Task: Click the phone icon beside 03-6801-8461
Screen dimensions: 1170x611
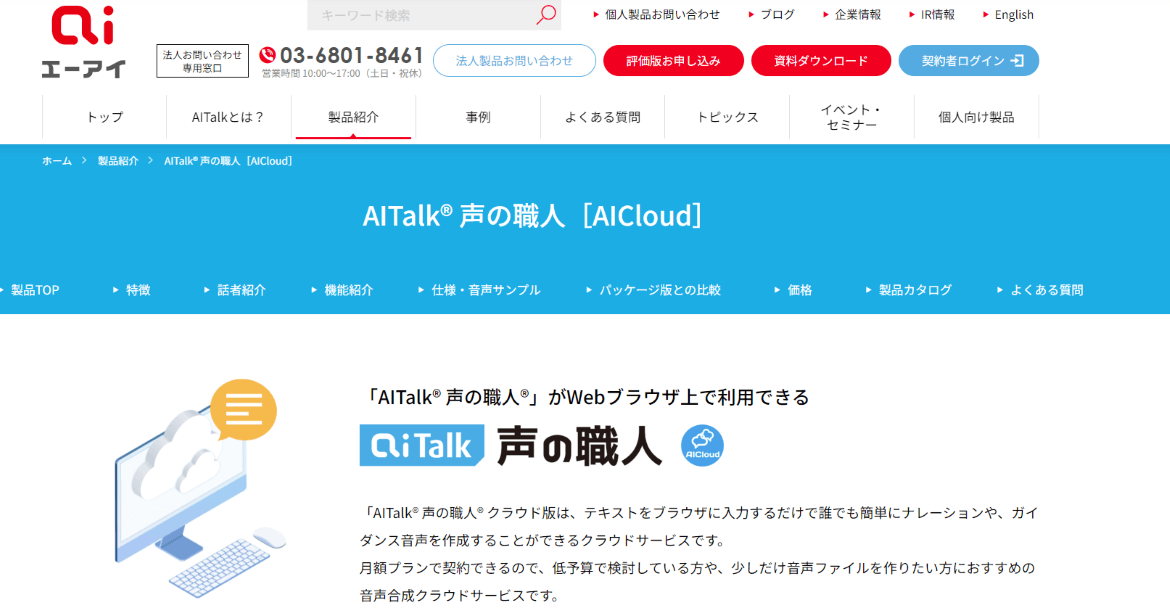Action: coord(267,55)
